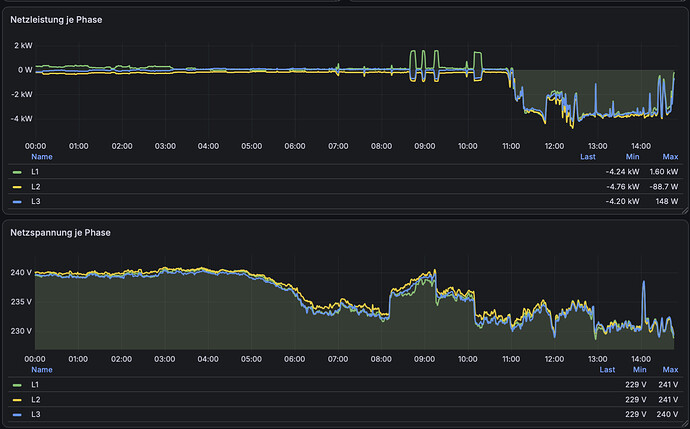Screen dimensions: 690x429
Task: Sort Netzleistung legend by Name column
Action: [42, 157]
